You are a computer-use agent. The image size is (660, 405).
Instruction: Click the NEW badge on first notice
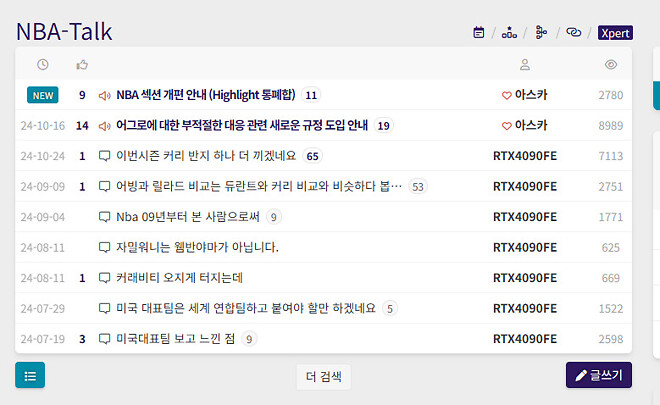pyautogui.click(x=43, y=95)
